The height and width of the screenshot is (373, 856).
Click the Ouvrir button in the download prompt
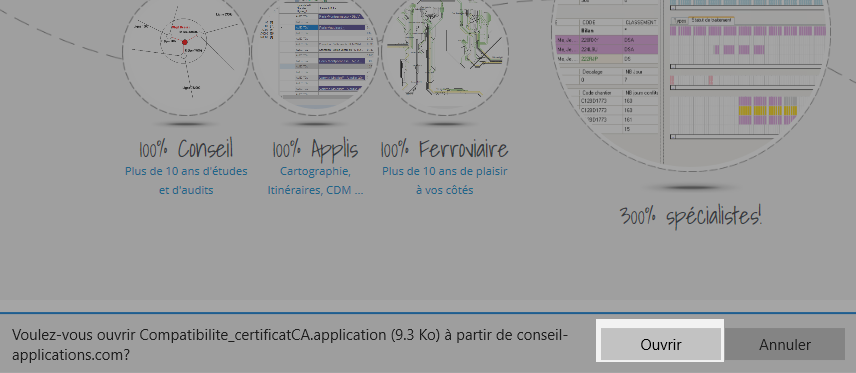pos(660,345)
